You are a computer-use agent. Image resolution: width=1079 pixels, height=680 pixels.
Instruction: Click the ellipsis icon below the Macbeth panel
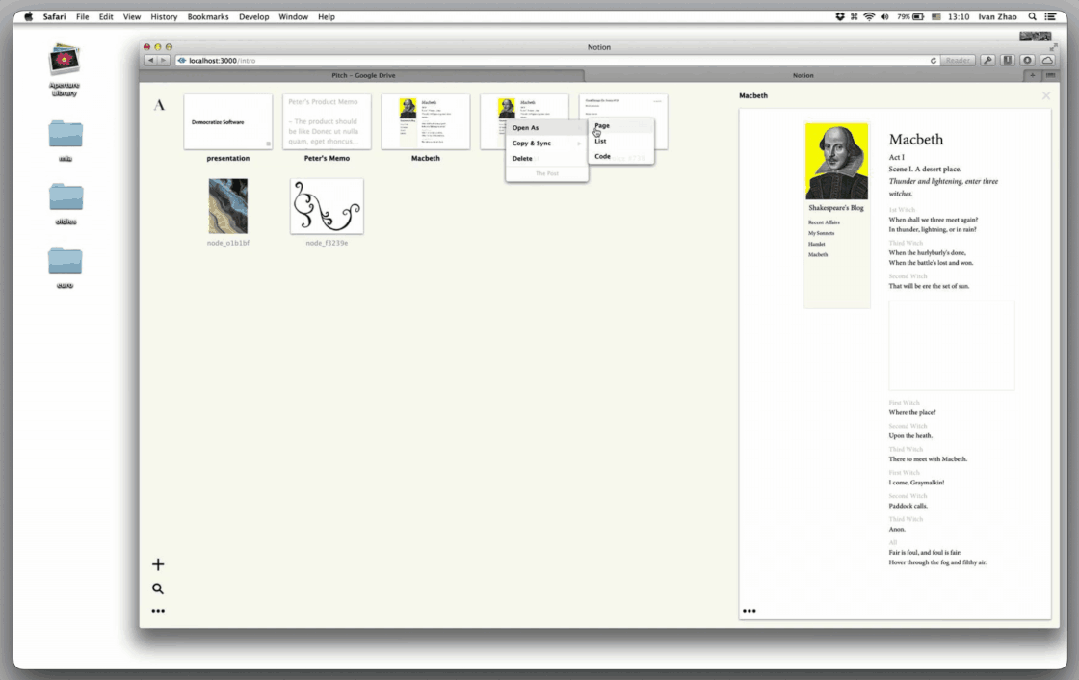point(748,610)
